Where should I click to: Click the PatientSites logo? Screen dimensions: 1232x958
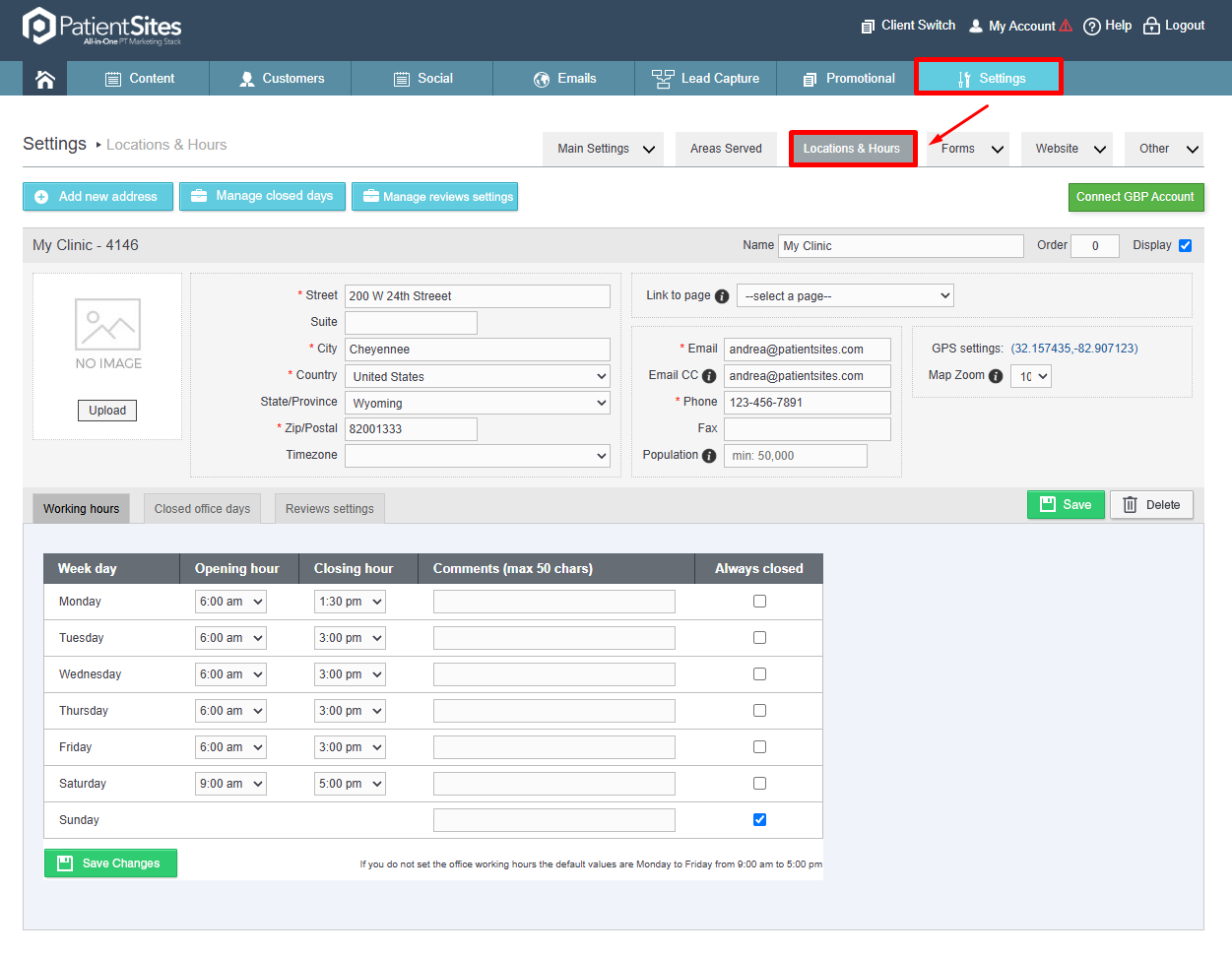coord(102,27)
